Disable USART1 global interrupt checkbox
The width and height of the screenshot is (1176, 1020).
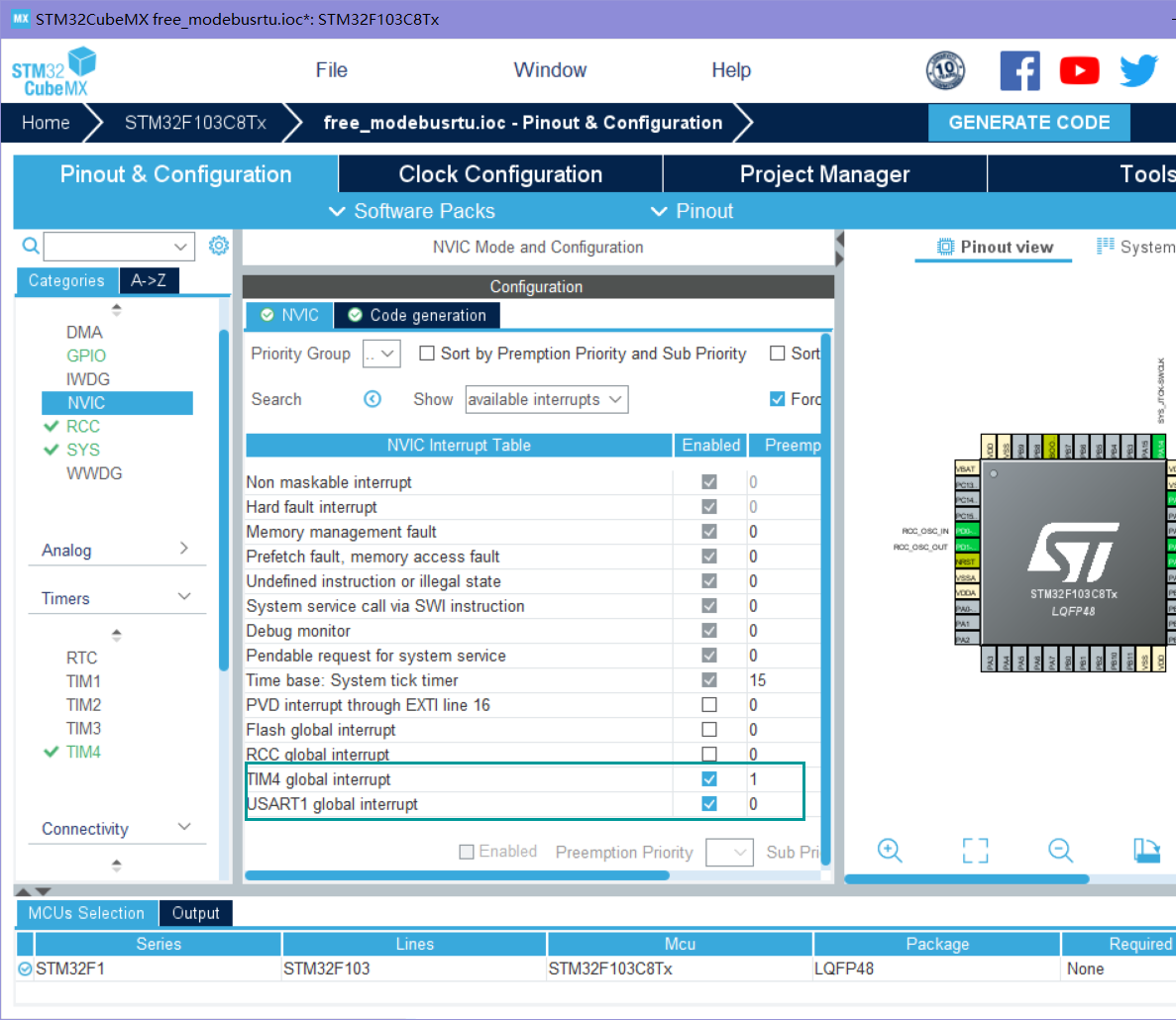(708, 803)
